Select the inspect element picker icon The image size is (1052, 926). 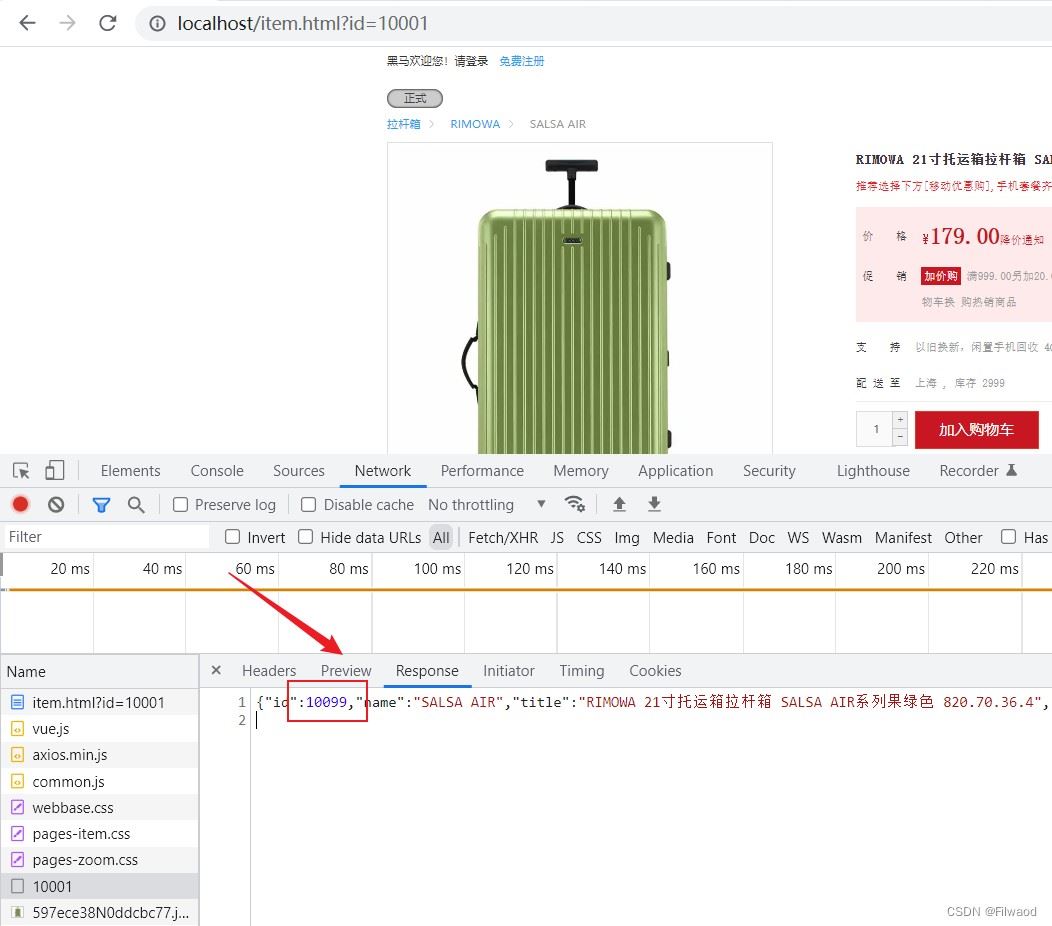click(21, 471)
